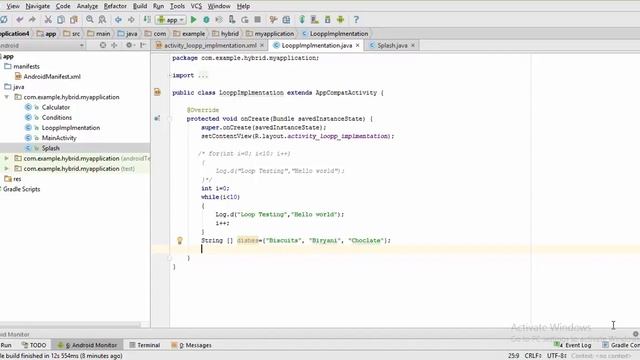This screenshot has height=360, width=640.
Task: Open the app run configuration dropdown
Action: 171,20
